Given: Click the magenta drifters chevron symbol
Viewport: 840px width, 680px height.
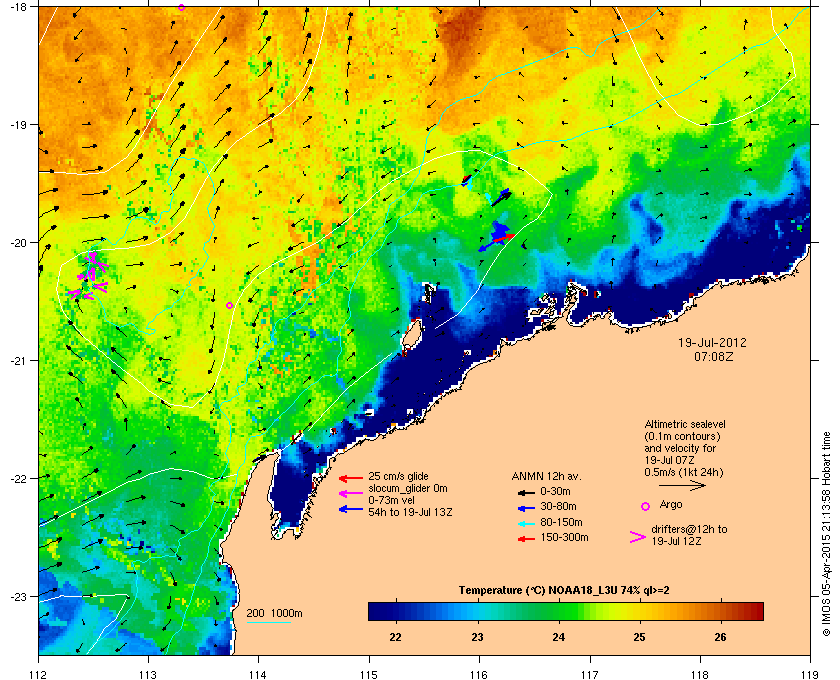Looking at the screenshot, I should pyautogui.click(x=638, y=537).
